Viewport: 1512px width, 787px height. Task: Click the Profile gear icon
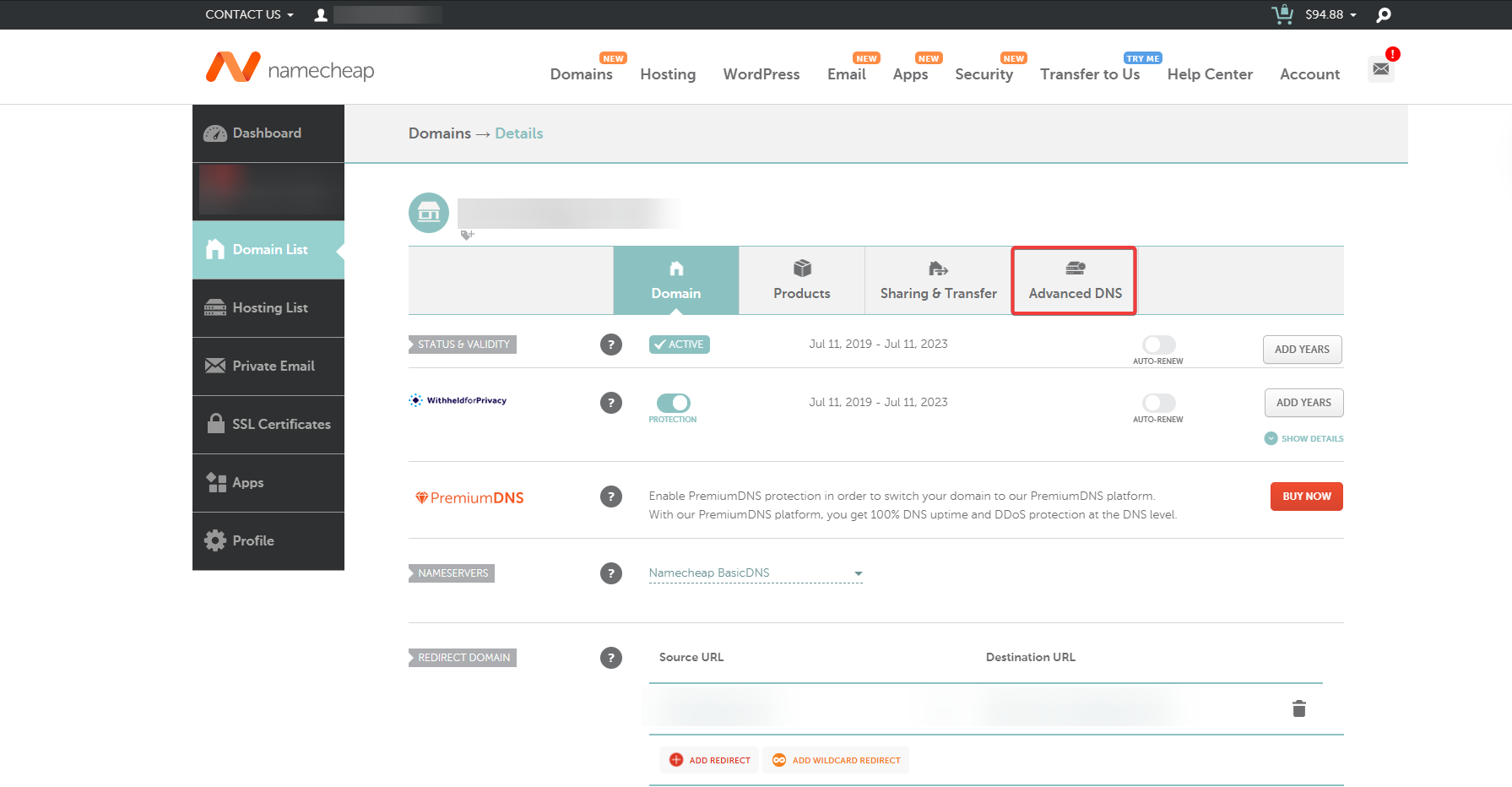tap(215, 540)
